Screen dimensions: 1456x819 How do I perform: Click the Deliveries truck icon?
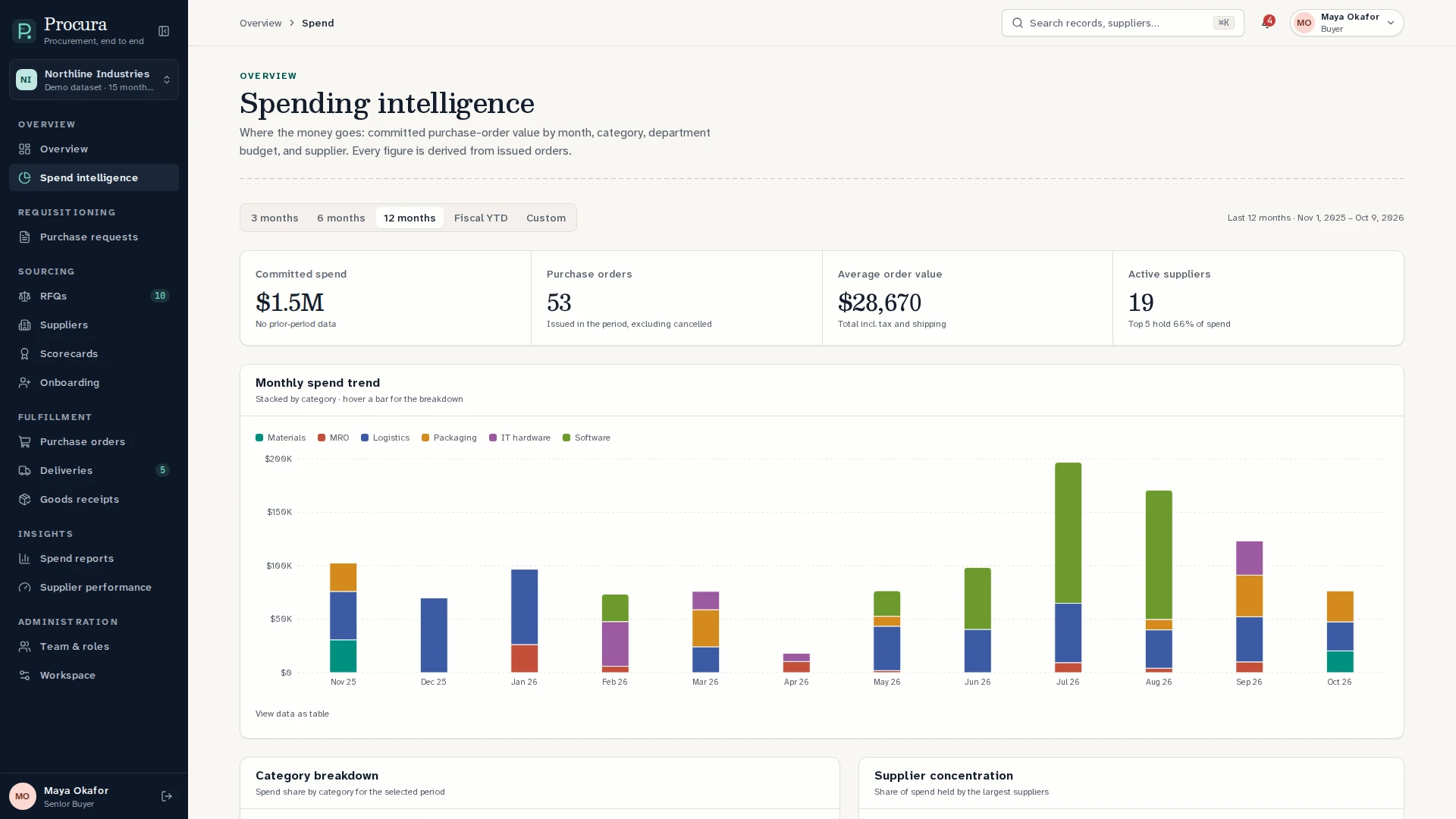click(x=25, y=471)
